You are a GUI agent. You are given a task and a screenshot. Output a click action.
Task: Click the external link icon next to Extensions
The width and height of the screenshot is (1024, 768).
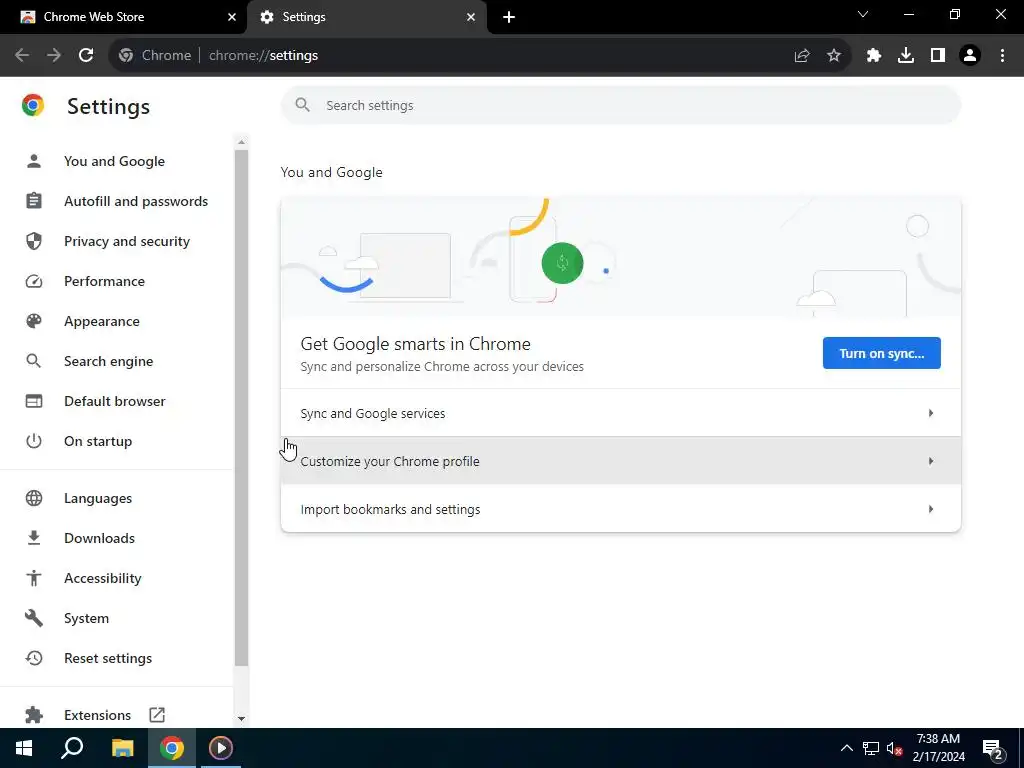157,714
